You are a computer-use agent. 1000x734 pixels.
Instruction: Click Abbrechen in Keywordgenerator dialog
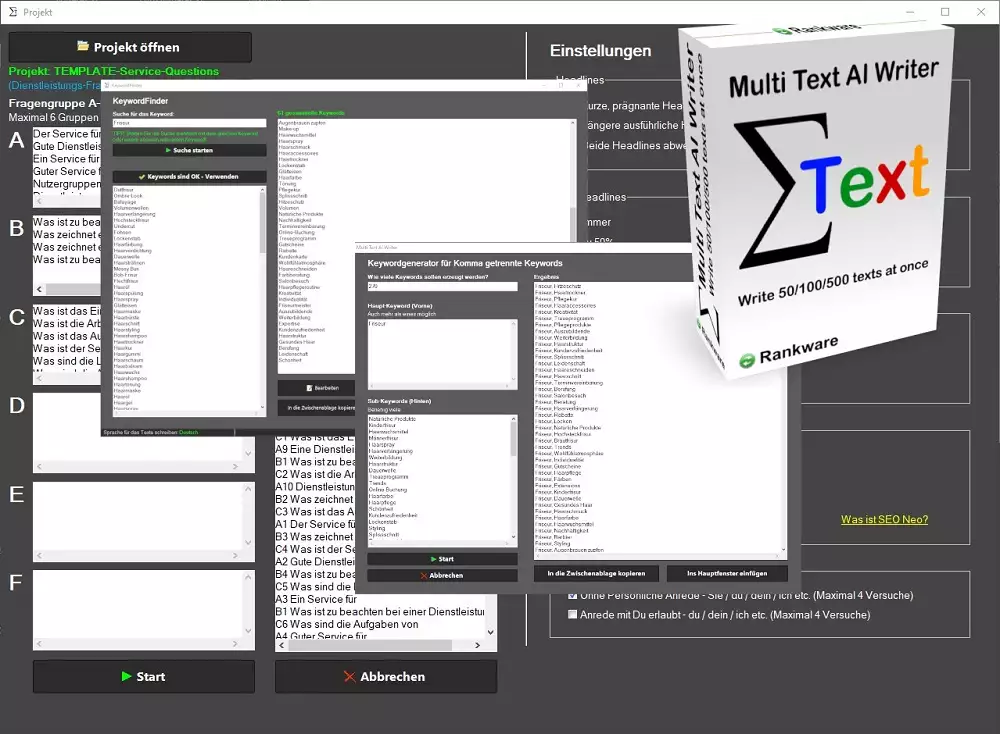click(442, 575)
